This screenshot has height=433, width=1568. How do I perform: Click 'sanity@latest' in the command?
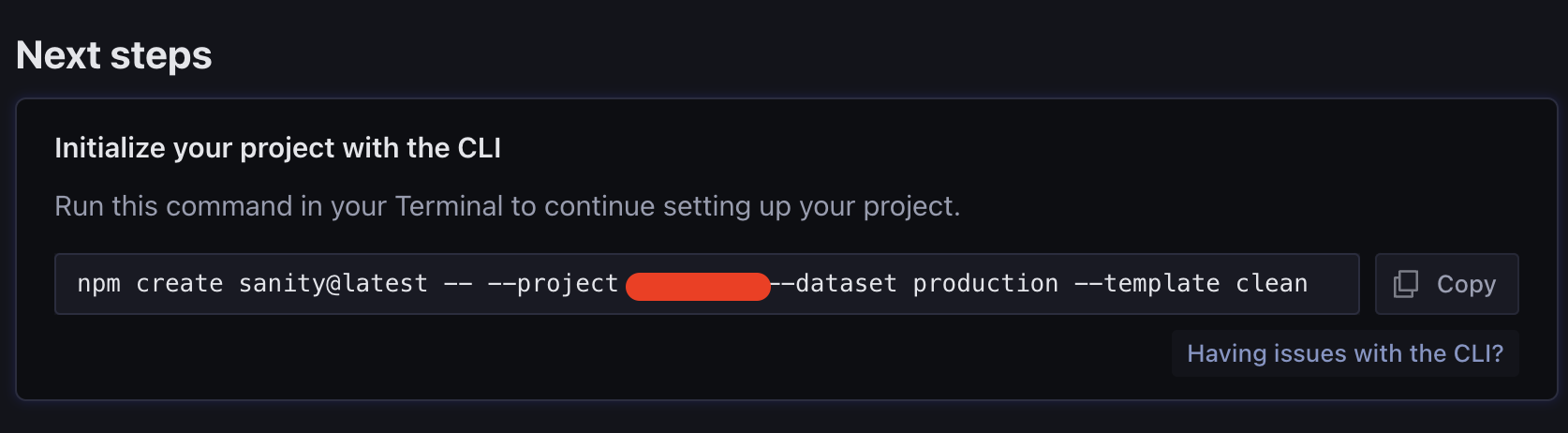(x=333, y=283)
